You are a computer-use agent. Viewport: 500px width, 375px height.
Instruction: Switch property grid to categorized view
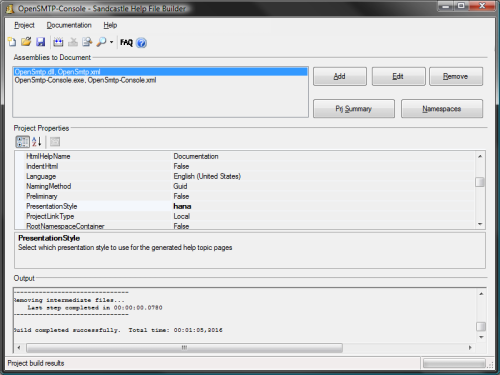[x=22, y=142]
